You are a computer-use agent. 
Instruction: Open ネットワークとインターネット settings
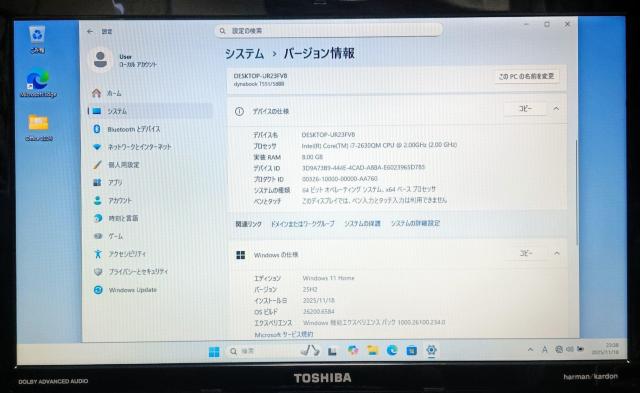[149, 147]
